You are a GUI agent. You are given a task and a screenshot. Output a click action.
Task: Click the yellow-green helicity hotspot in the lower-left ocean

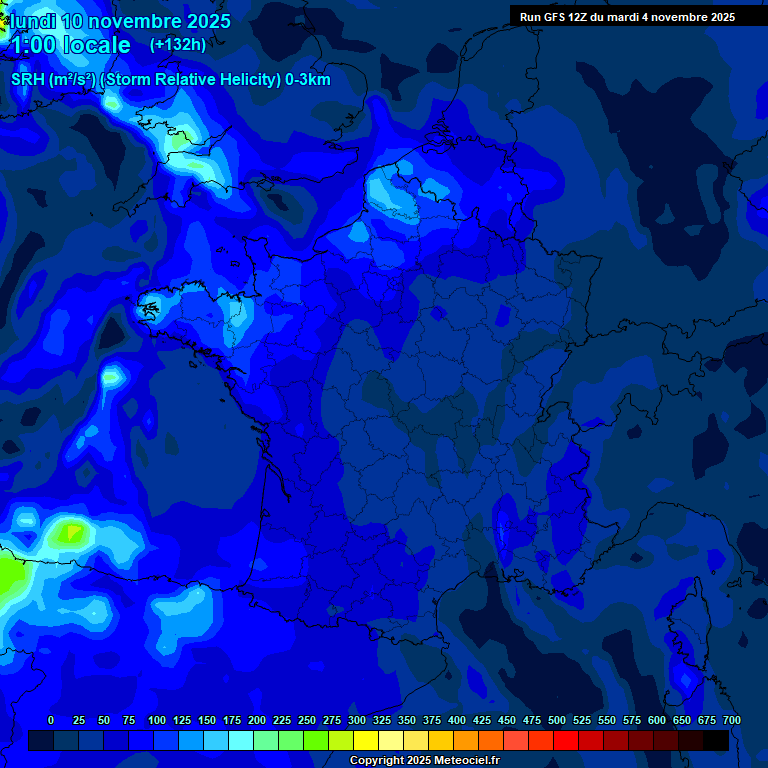pyautogui.click(x=70, y=532)
